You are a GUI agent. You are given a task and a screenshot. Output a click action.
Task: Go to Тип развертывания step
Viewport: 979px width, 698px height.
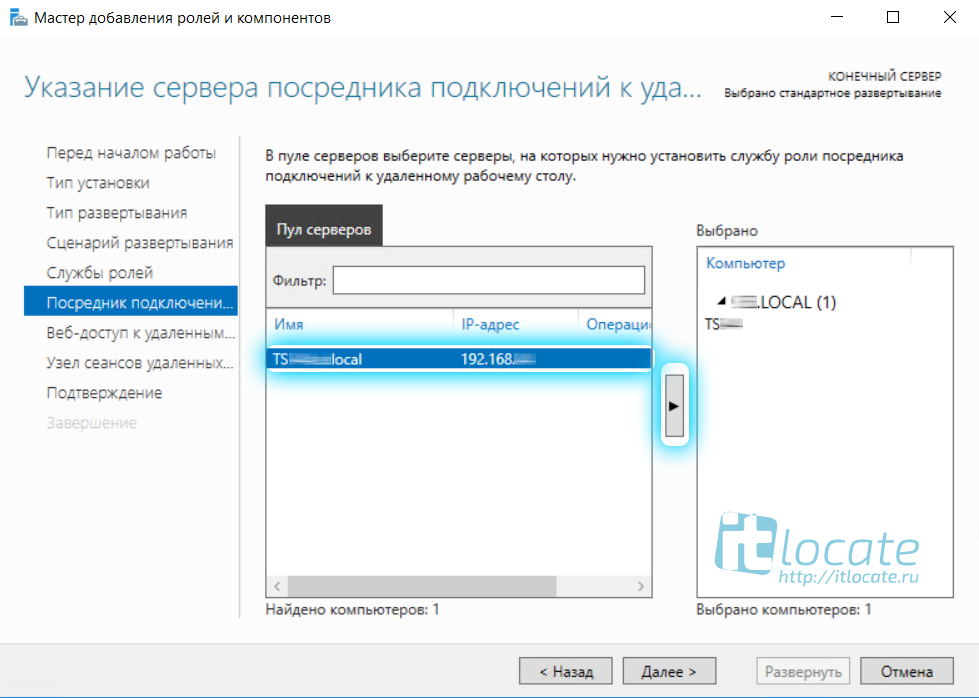pyautogui.click(x=117, y=213)
